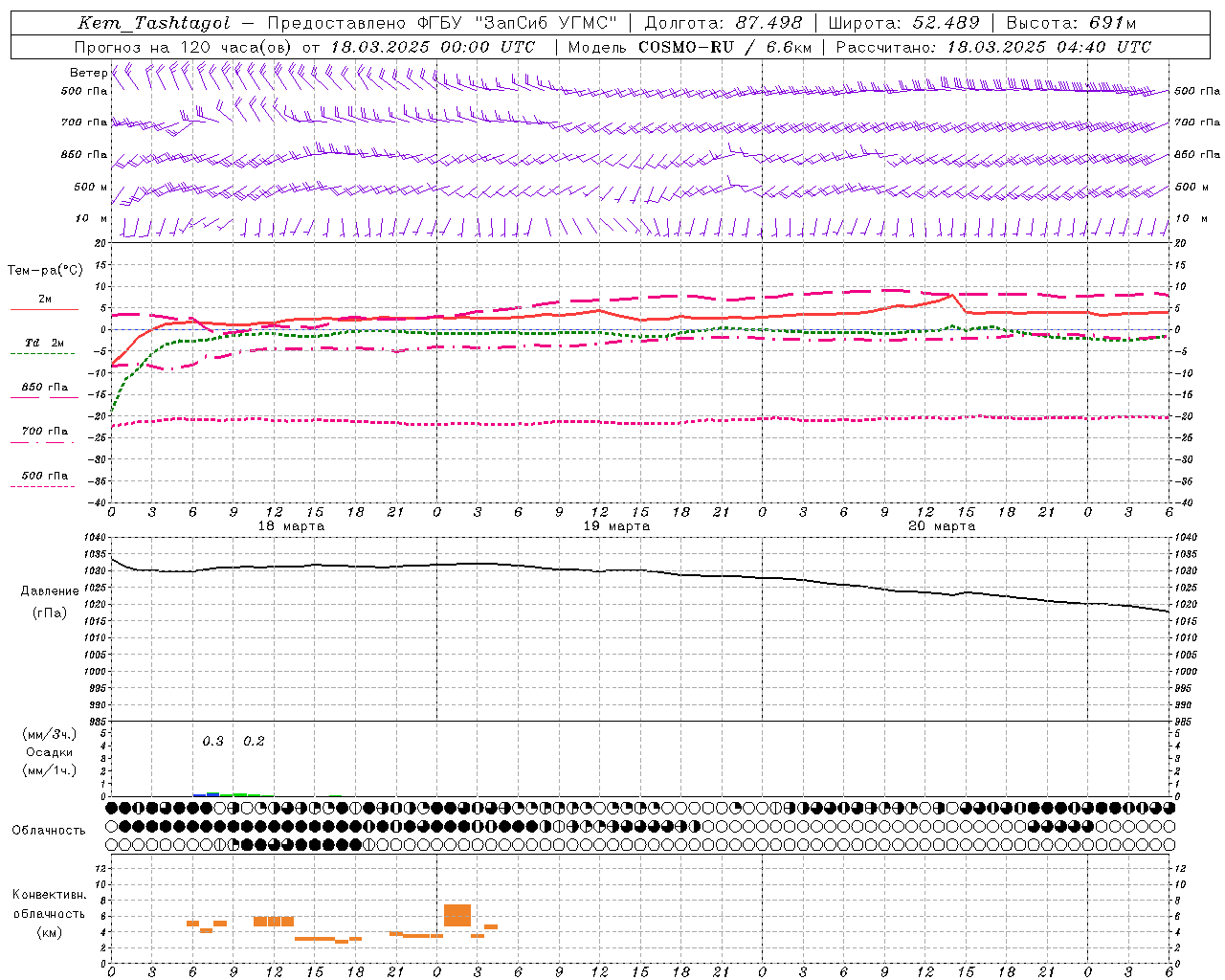The width and height of the screenshot is (1225, 980).
Task: Click the 0.2 precipitation amount value
Action: pos(254,742)
